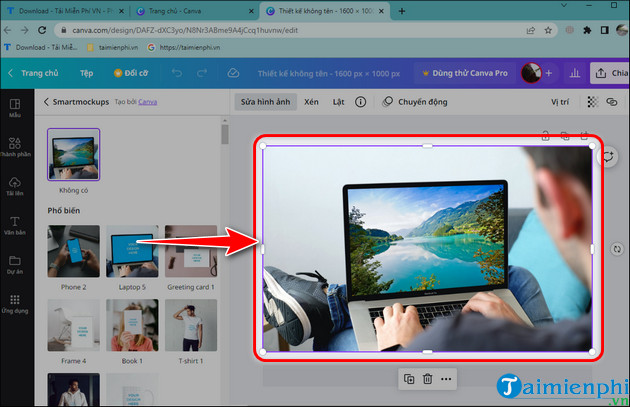Choose the Greeting card 1 mockup
This screenshot has height=407, width=630.
pyautogui.click(x=191, y=251)
